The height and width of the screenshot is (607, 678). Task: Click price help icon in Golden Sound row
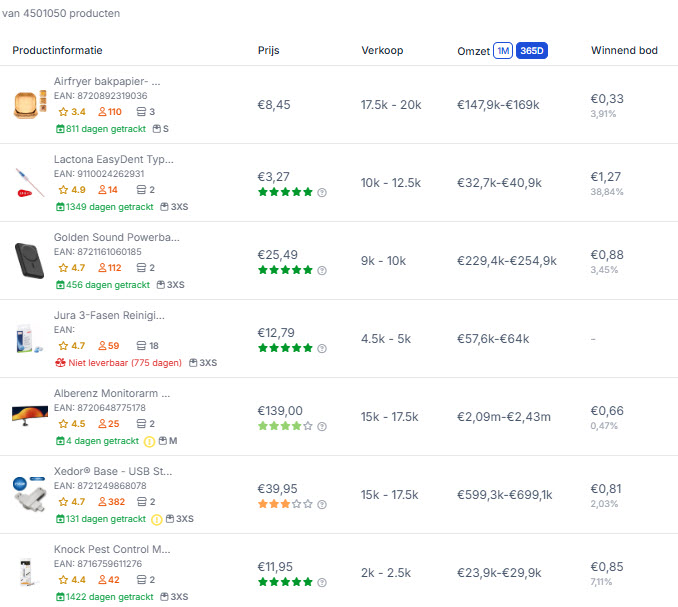[322, 271]
